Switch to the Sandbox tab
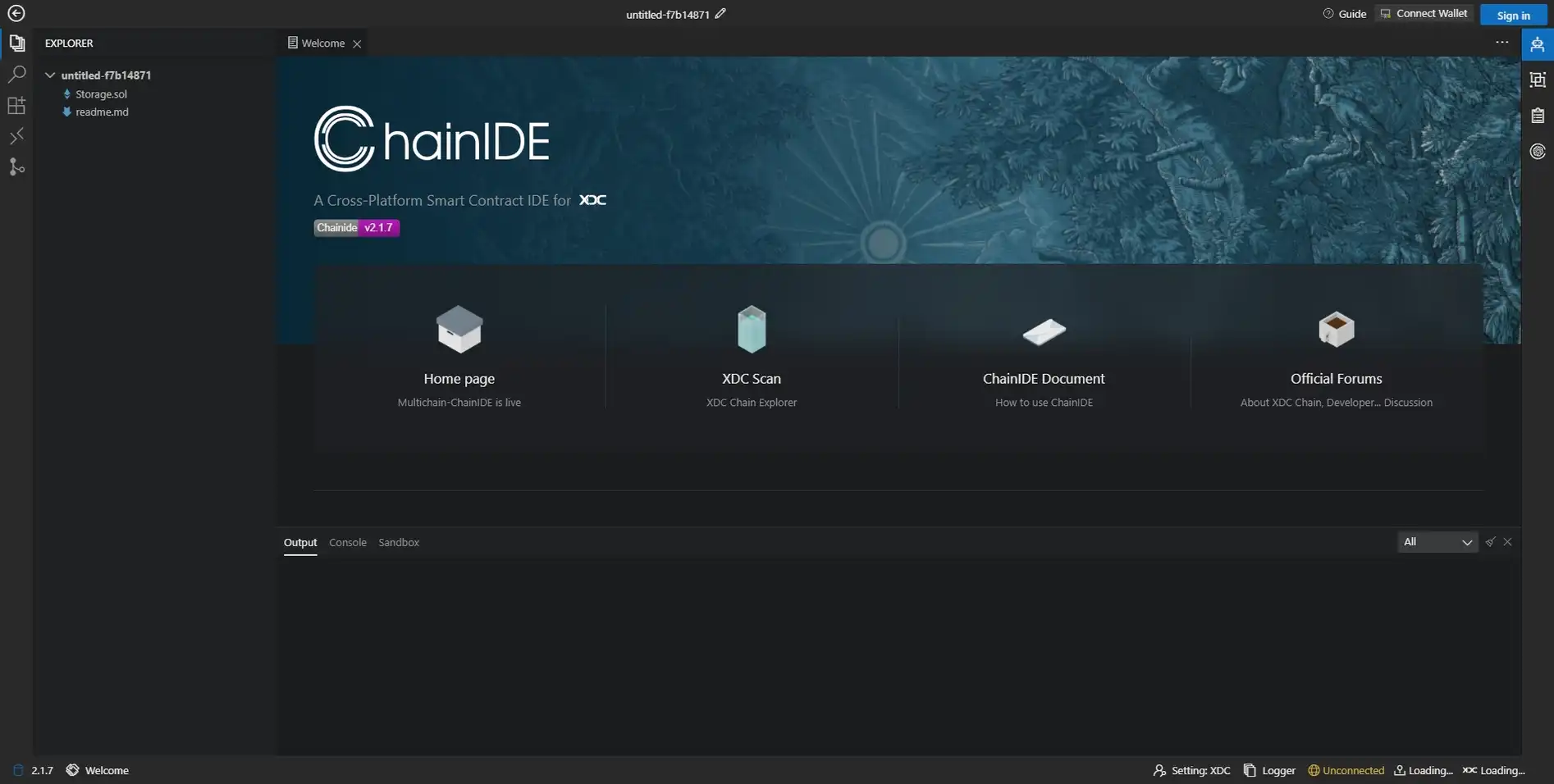Screen dimensions: 1554x784 (x=399, y=543)
